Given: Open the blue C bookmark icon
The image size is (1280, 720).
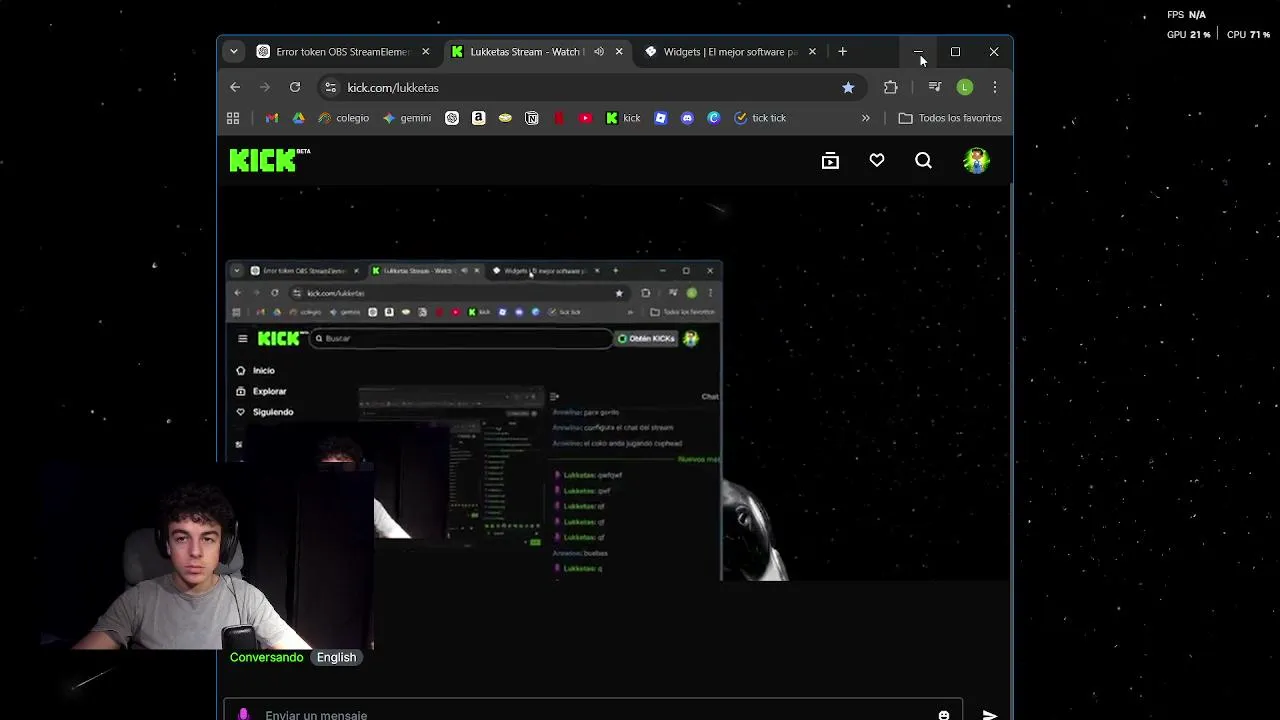Looking at the screenshot, I should coord(713,118).
